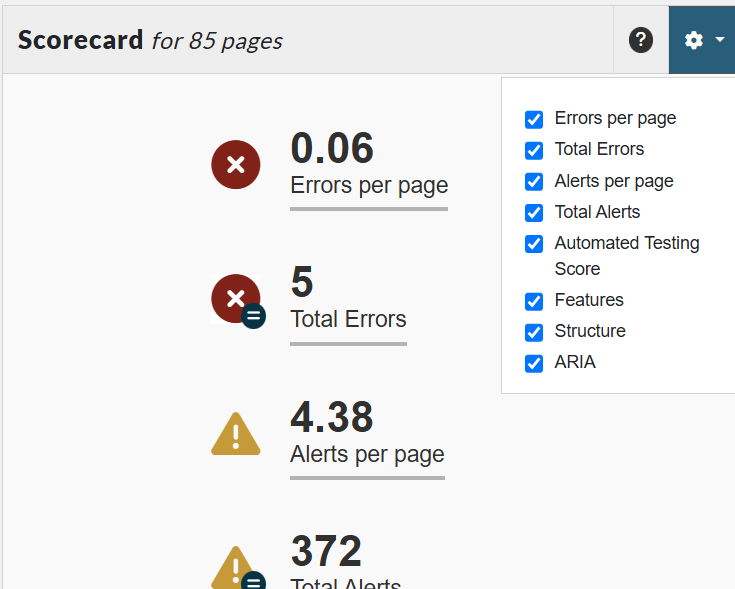
Task: Uncheck the Total Errors checkbox
Action: coord(534,151)
